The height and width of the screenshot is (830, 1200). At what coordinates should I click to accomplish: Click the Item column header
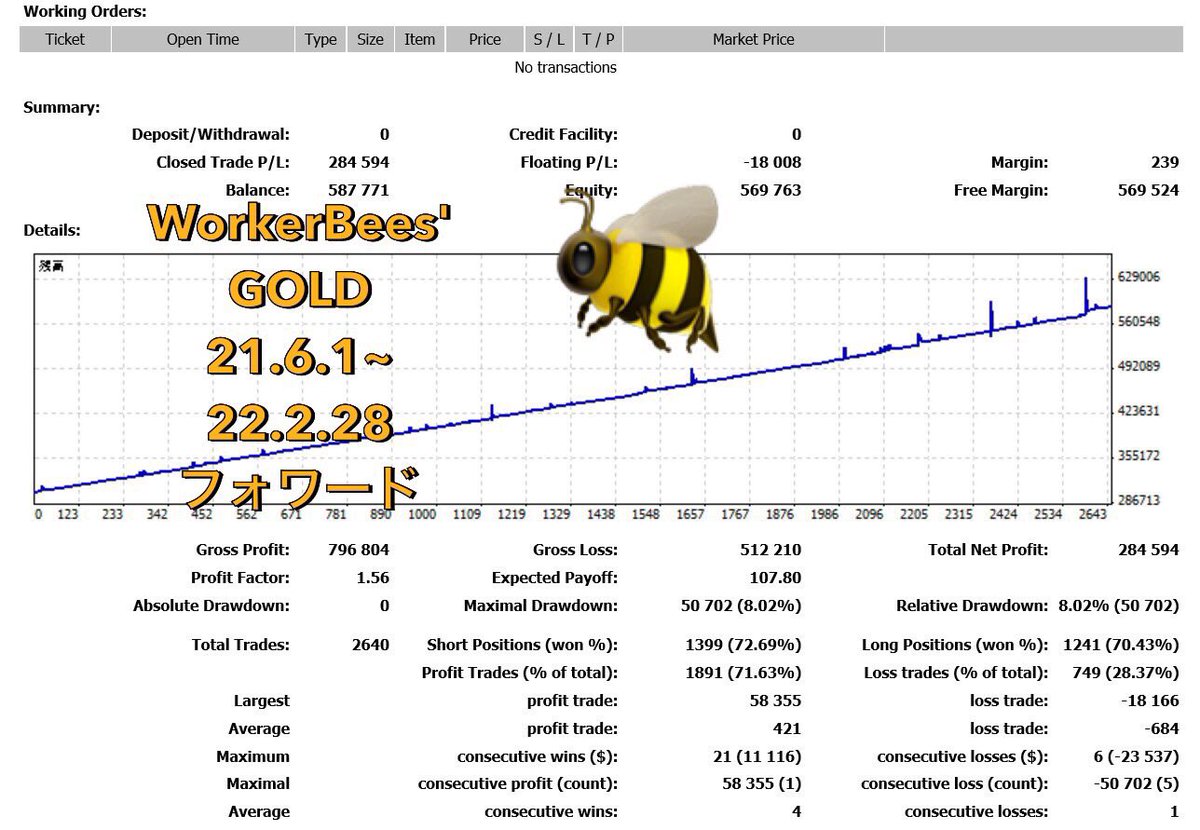tap(419, 39)
